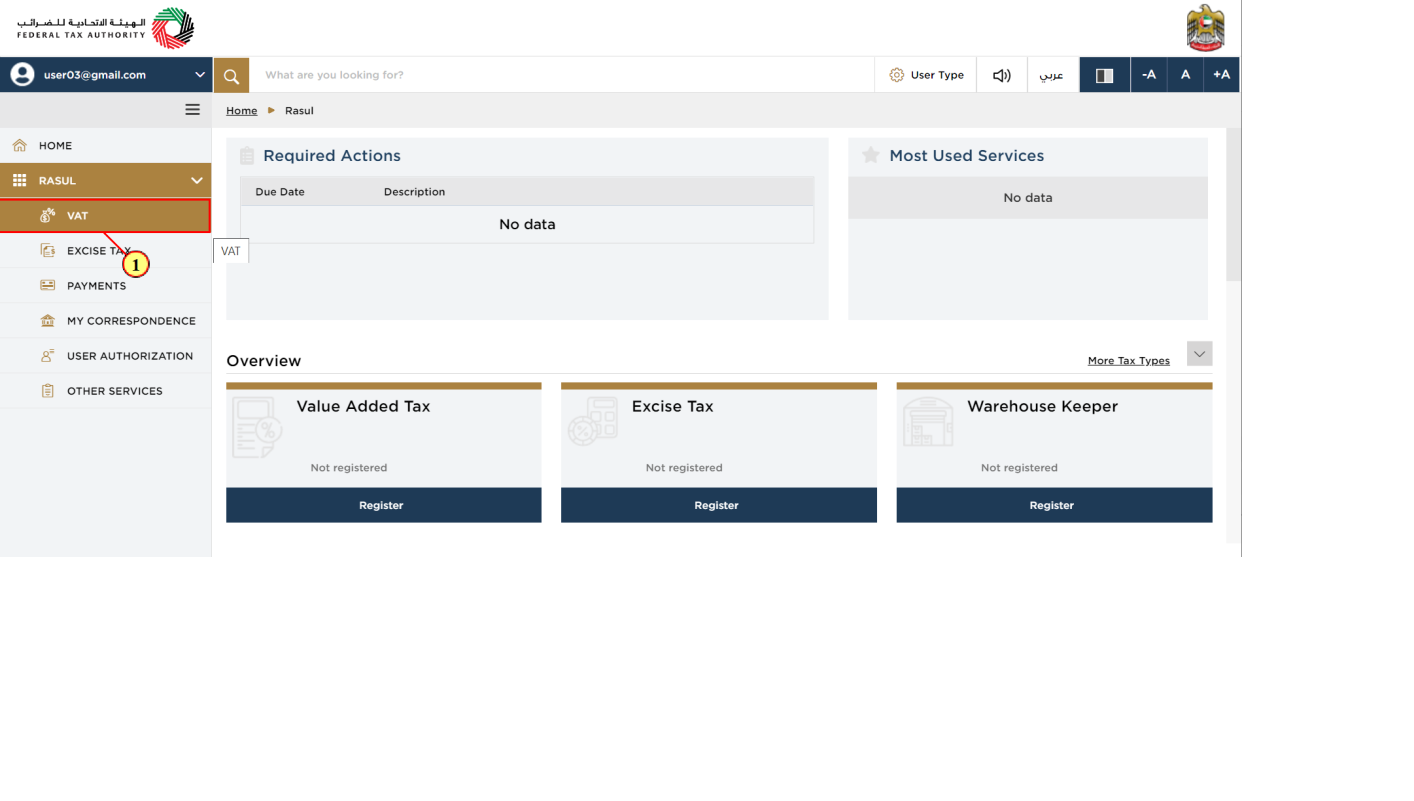Click the Warehouse Keeper card title
1414x801 pixels.
tap(1042, 407)
